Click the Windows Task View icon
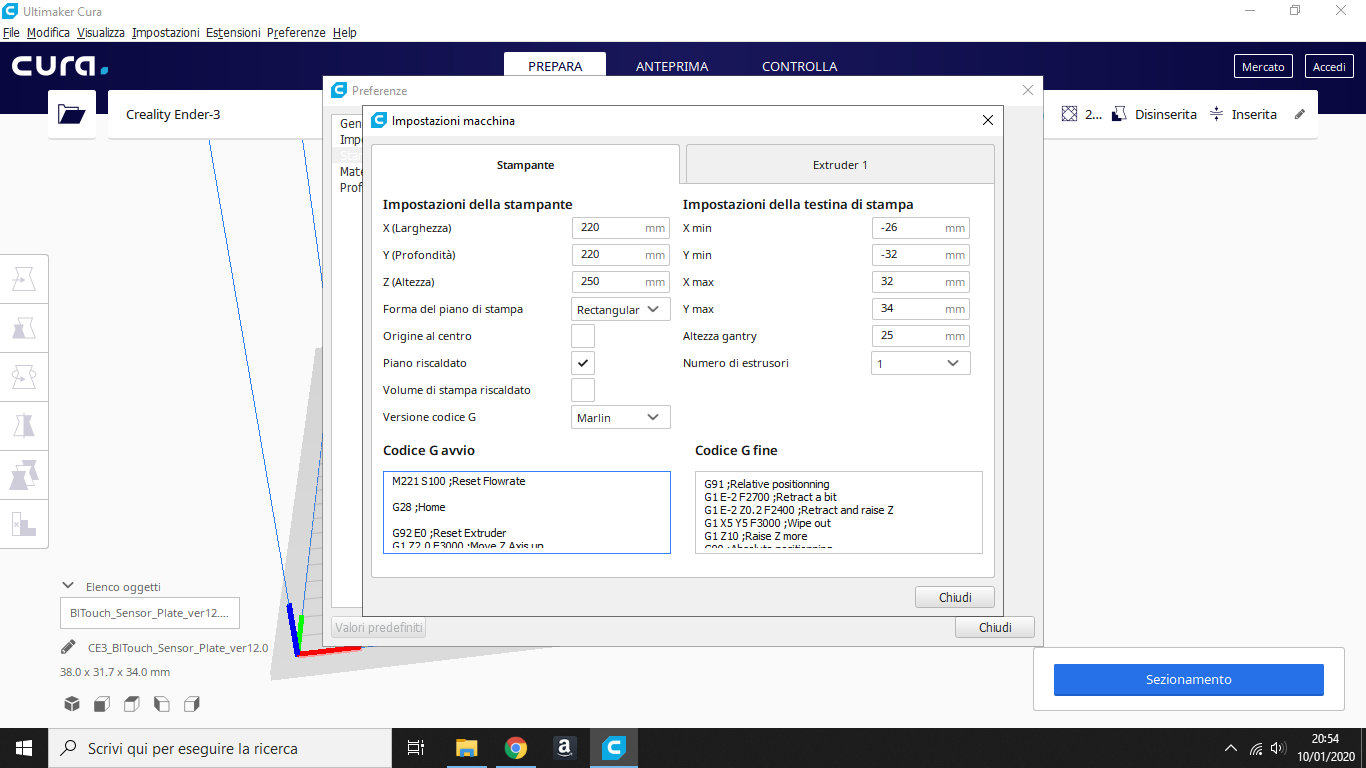The height and width of the screenshot is (768, 1366). click(x=416, y=747)
